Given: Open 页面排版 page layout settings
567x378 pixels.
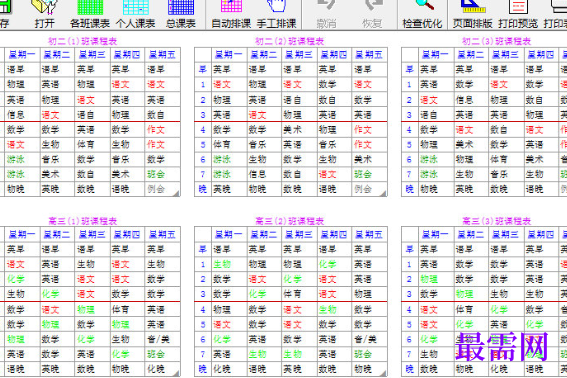Looking at the screenshot, I should (x=473, y=14).
